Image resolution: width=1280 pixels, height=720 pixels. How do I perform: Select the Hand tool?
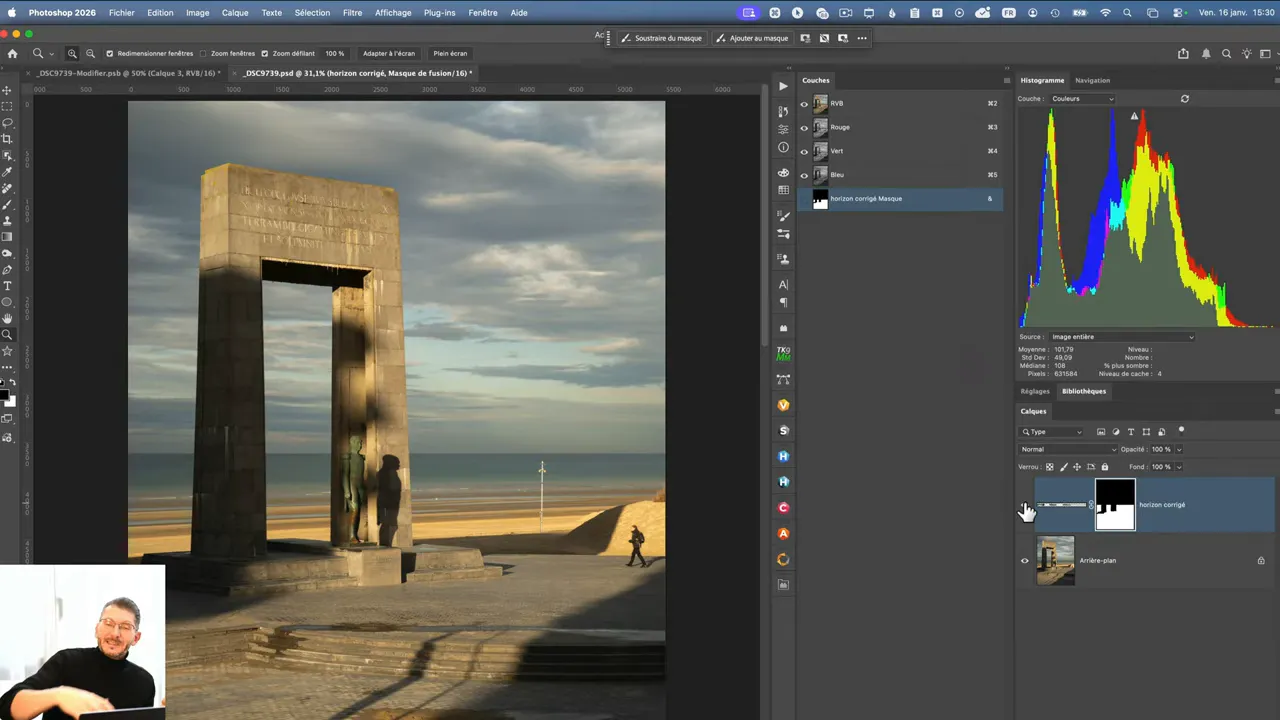[x=7, y=318]
